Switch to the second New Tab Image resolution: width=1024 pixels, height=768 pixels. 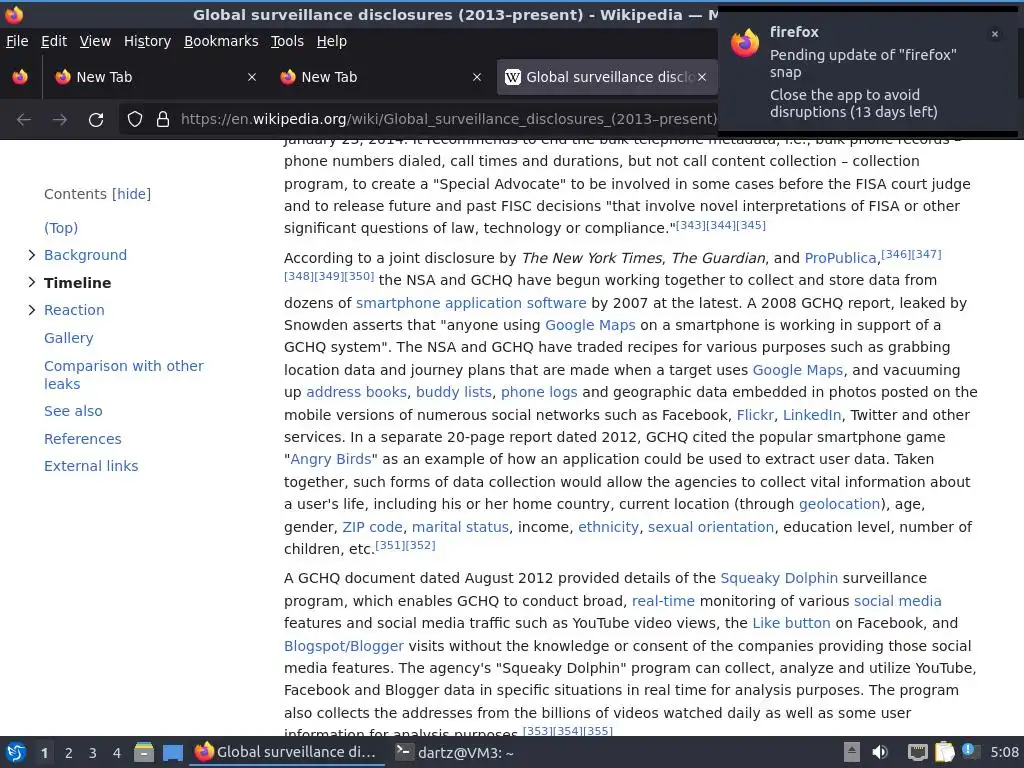click(381, 77)
